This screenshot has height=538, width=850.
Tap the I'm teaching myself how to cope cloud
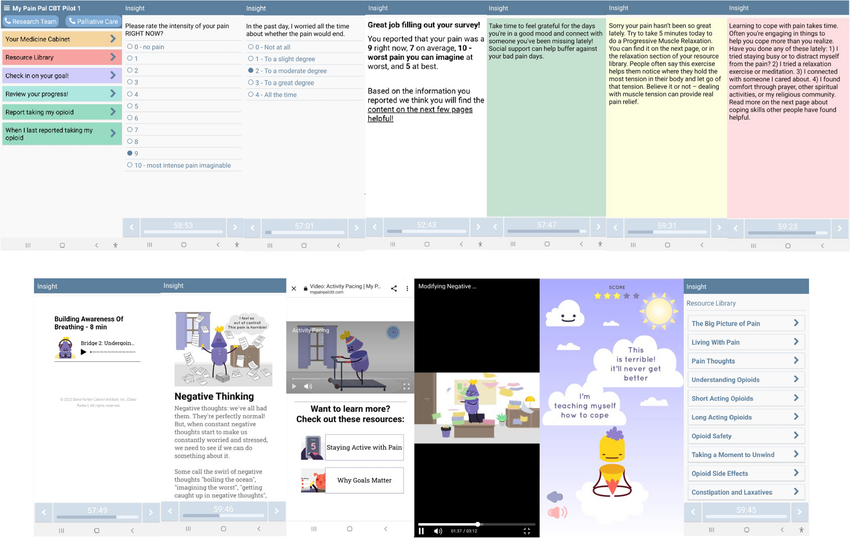tap(585, 406)
